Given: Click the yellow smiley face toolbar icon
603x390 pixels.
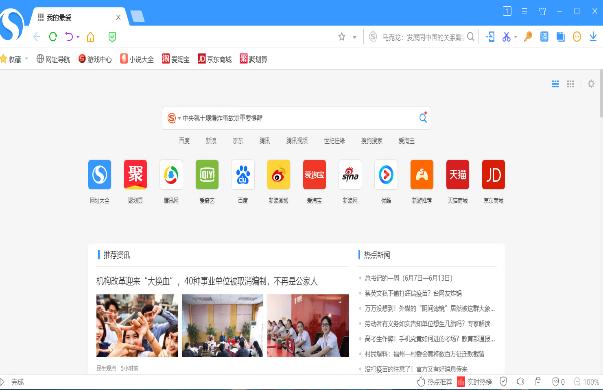Looking at the screenshot, I should (x=577, y=37).
